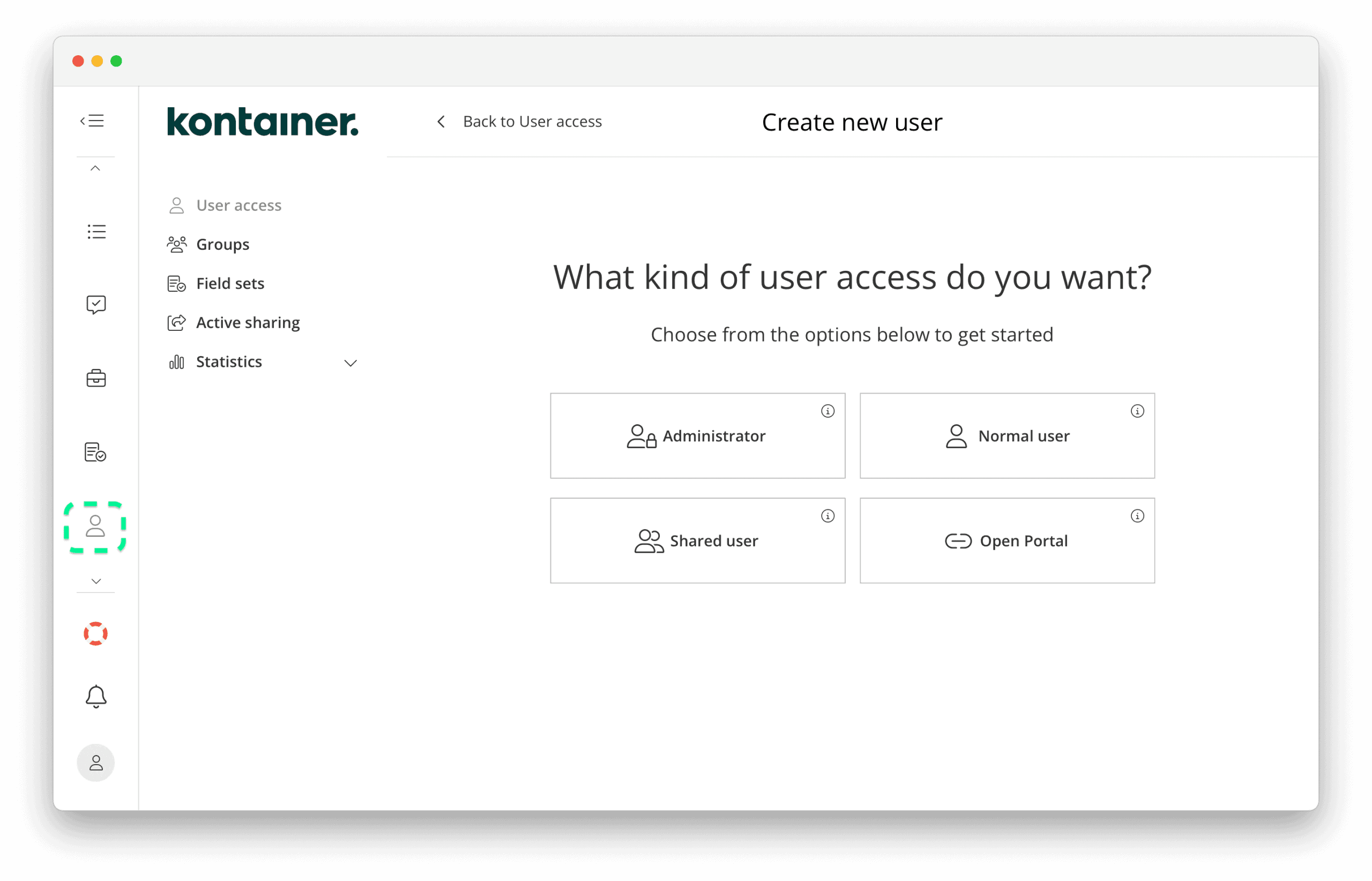The image size is (1372, 881).
Task: Select the briefcase icon in sidebar
Action: pyautogui.click(x=96, y=378)
